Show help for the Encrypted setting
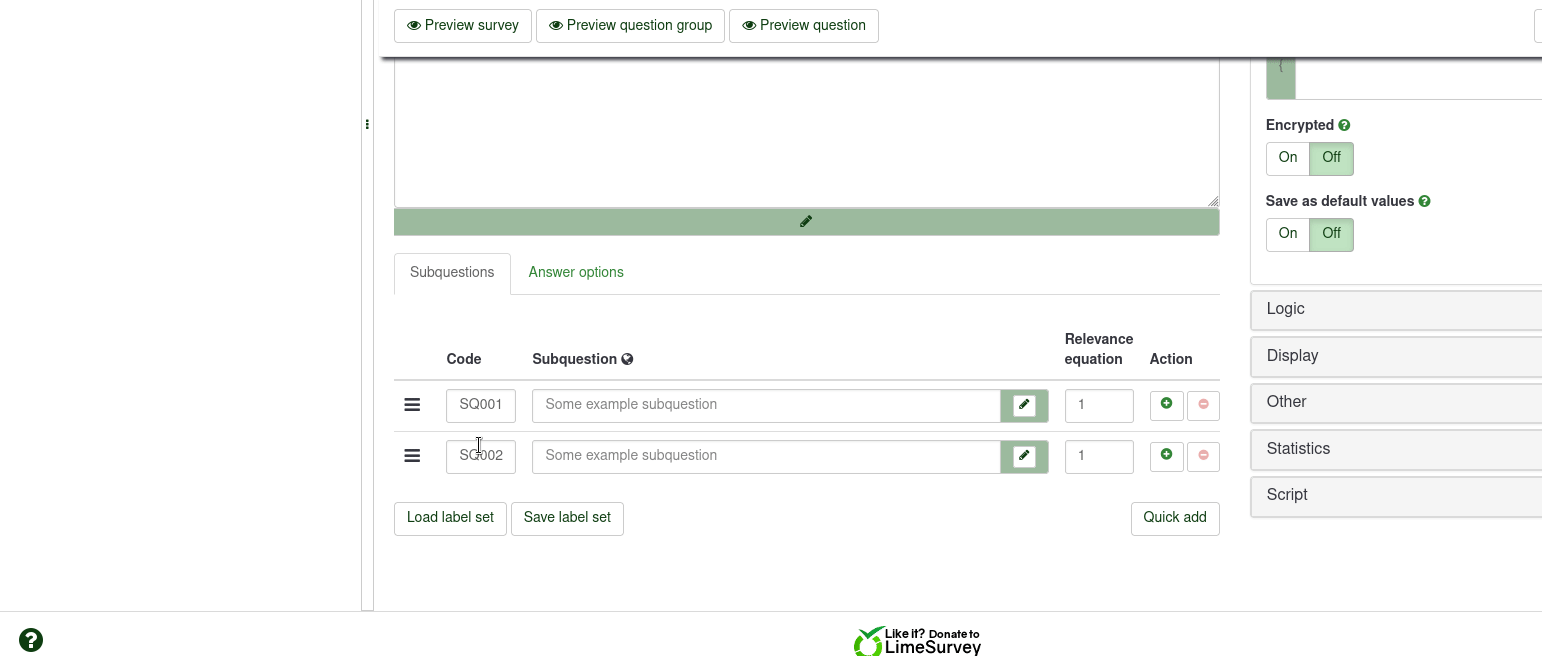The width and height of the screenshot is (1542, 656). click(x=1345, y=126)
